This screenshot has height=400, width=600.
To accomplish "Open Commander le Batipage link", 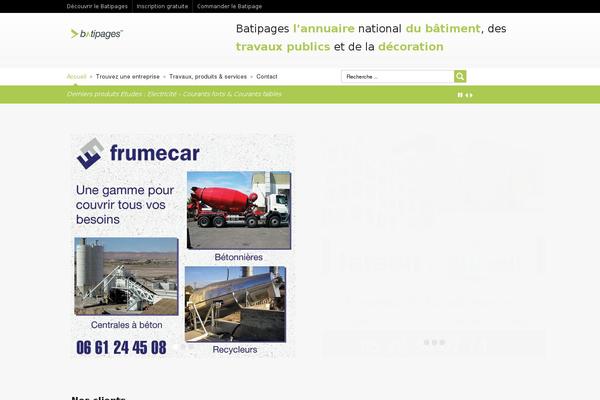I will [230, 7].
